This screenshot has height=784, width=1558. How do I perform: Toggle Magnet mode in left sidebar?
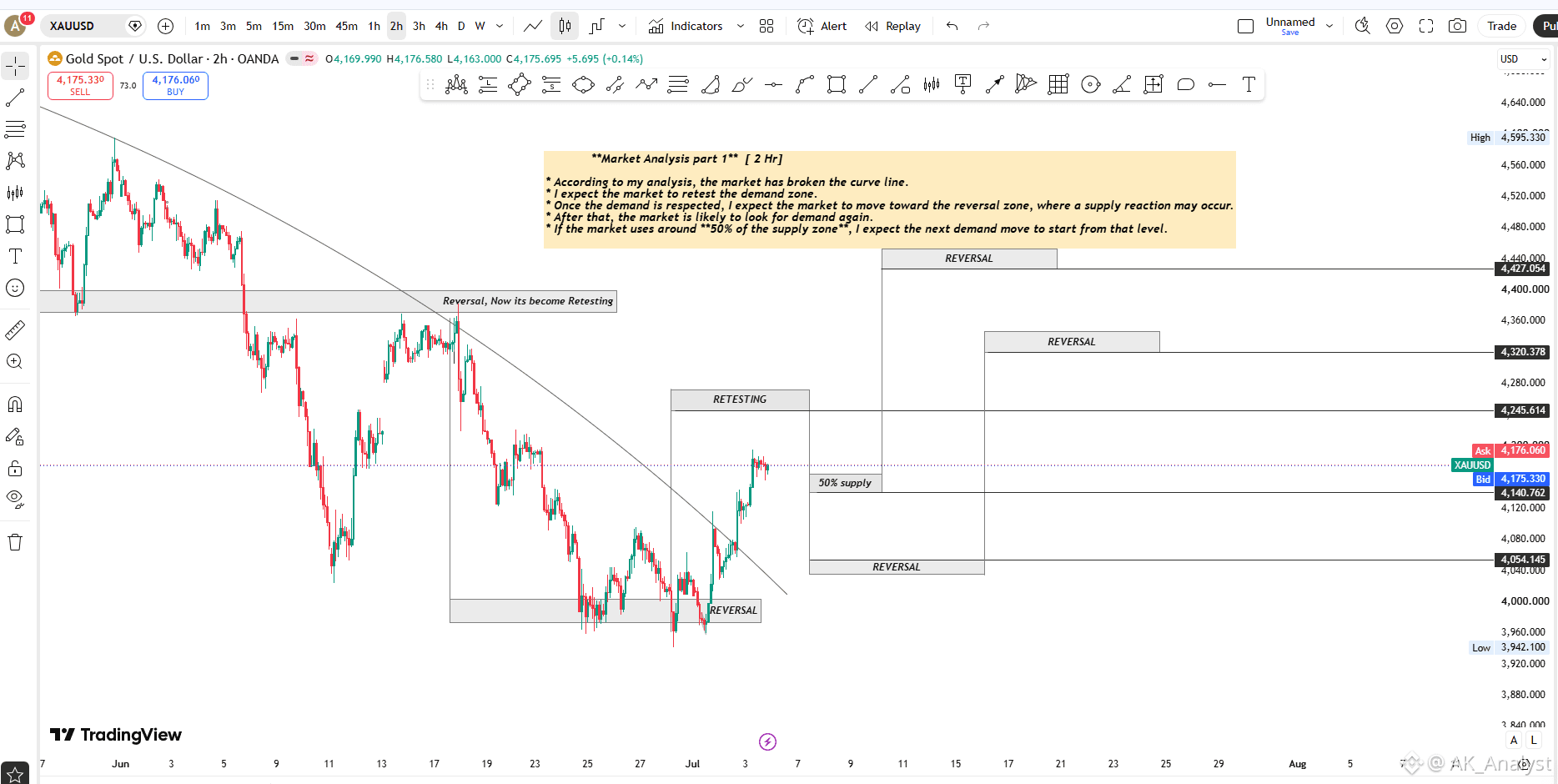(x=15, y=405)
